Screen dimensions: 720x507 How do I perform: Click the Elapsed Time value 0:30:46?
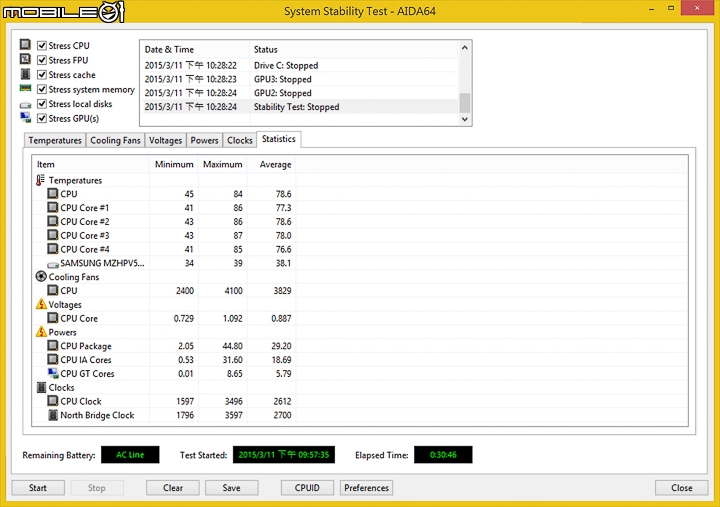pos(443,455)
